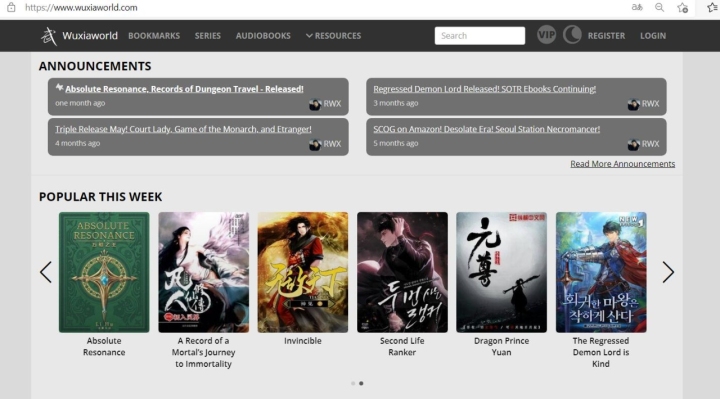The height and width of the screenshot is (399, 720).
Task: Expand the Resources dropdown menu
Action: tap(333, 36)
